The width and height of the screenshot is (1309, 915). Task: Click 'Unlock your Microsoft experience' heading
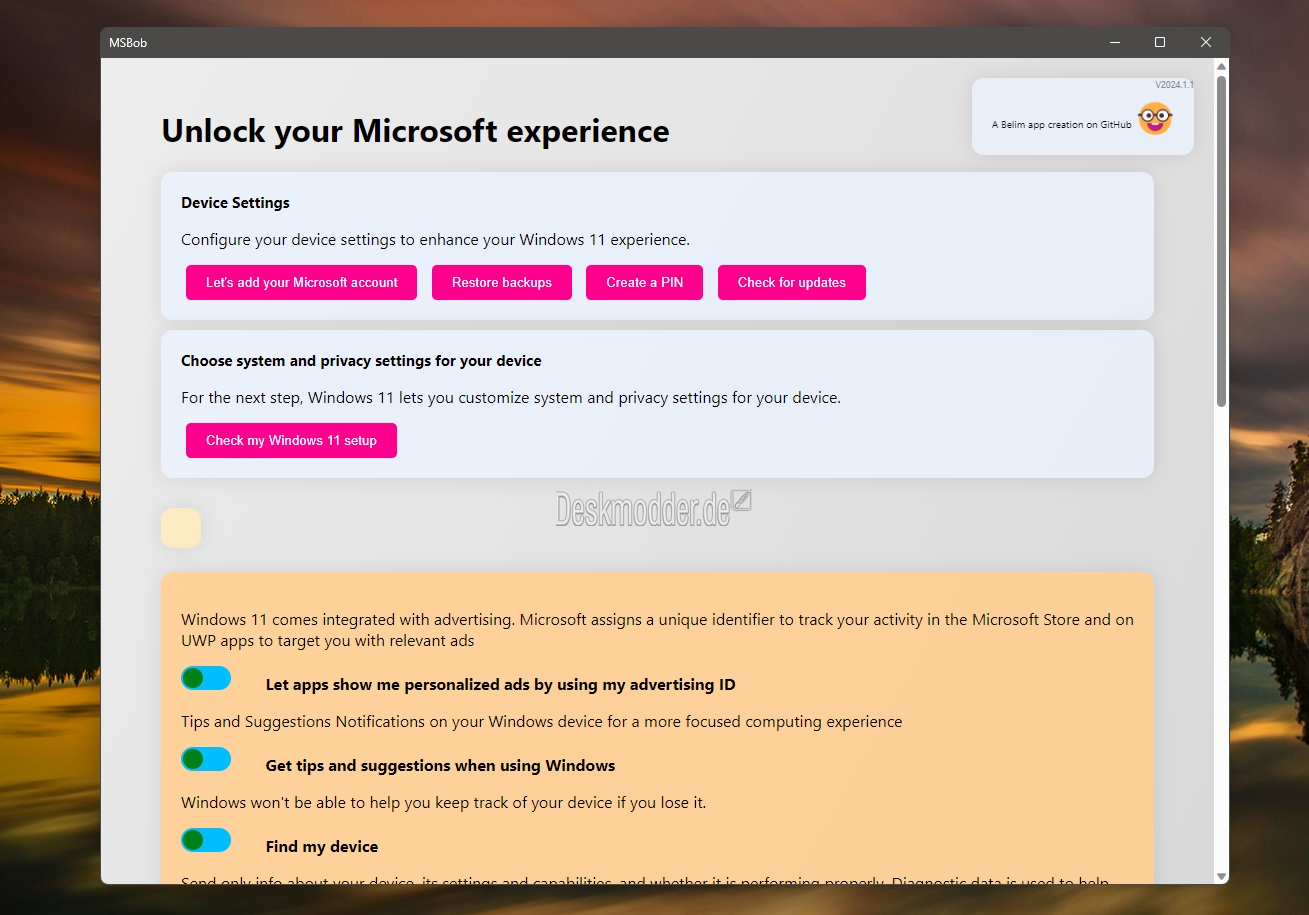coord(415,130)
